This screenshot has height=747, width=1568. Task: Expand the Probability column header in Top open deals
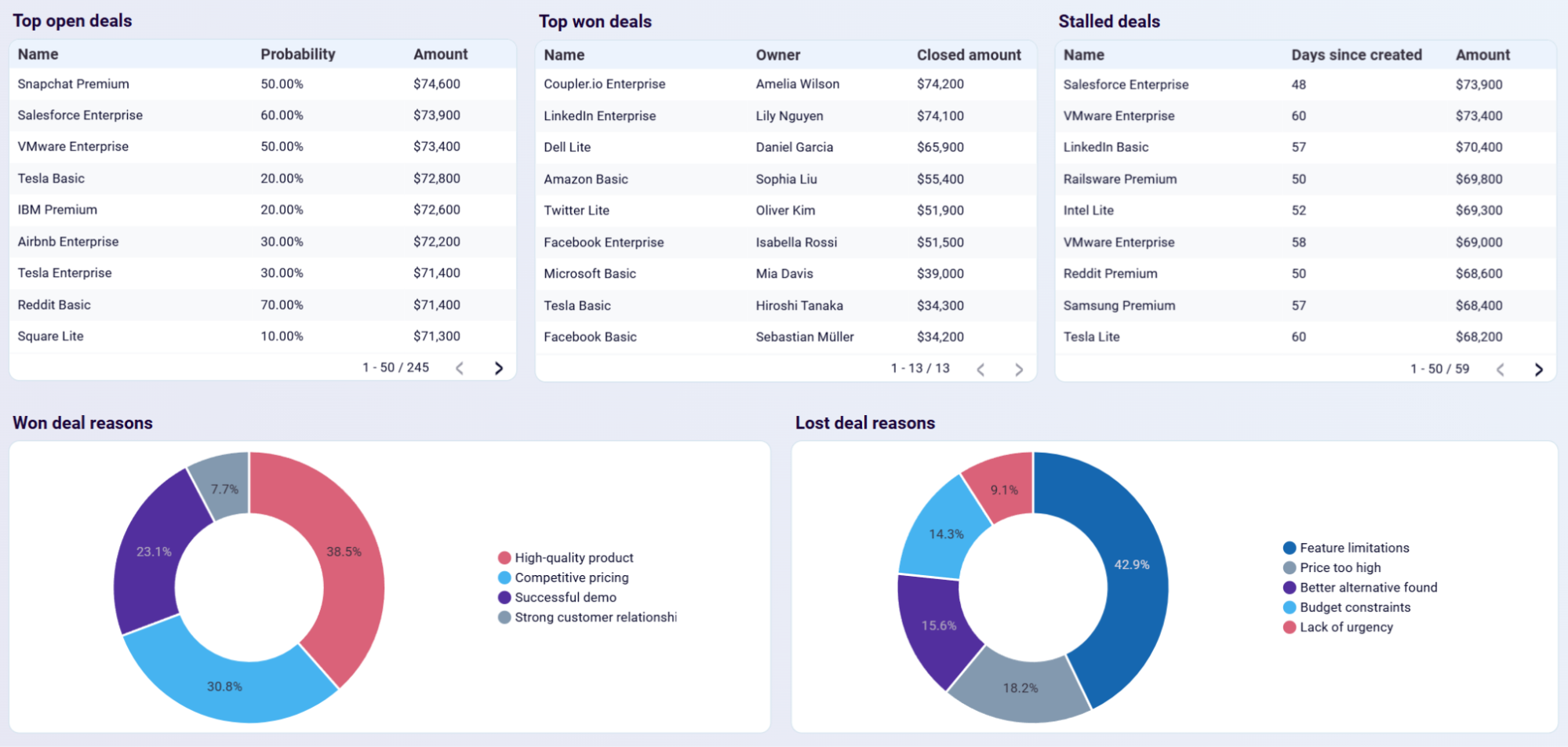298,53
